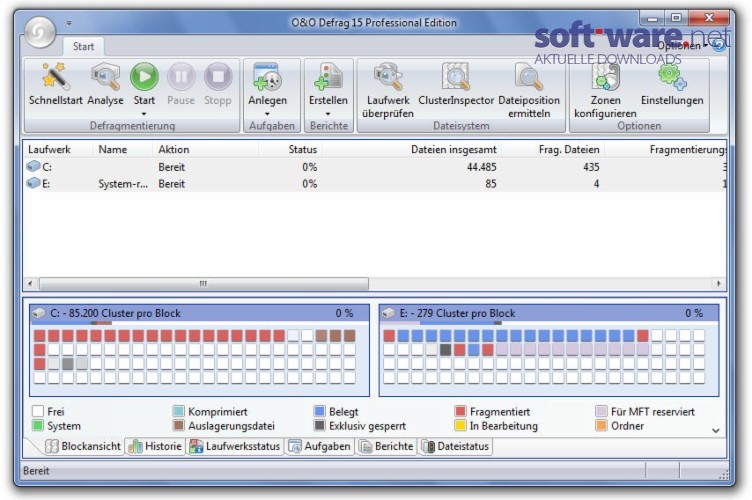Viewport: 752px width, 500px height.
Task: Click the scroll left arrow of drive list
Action: (30, 284)
